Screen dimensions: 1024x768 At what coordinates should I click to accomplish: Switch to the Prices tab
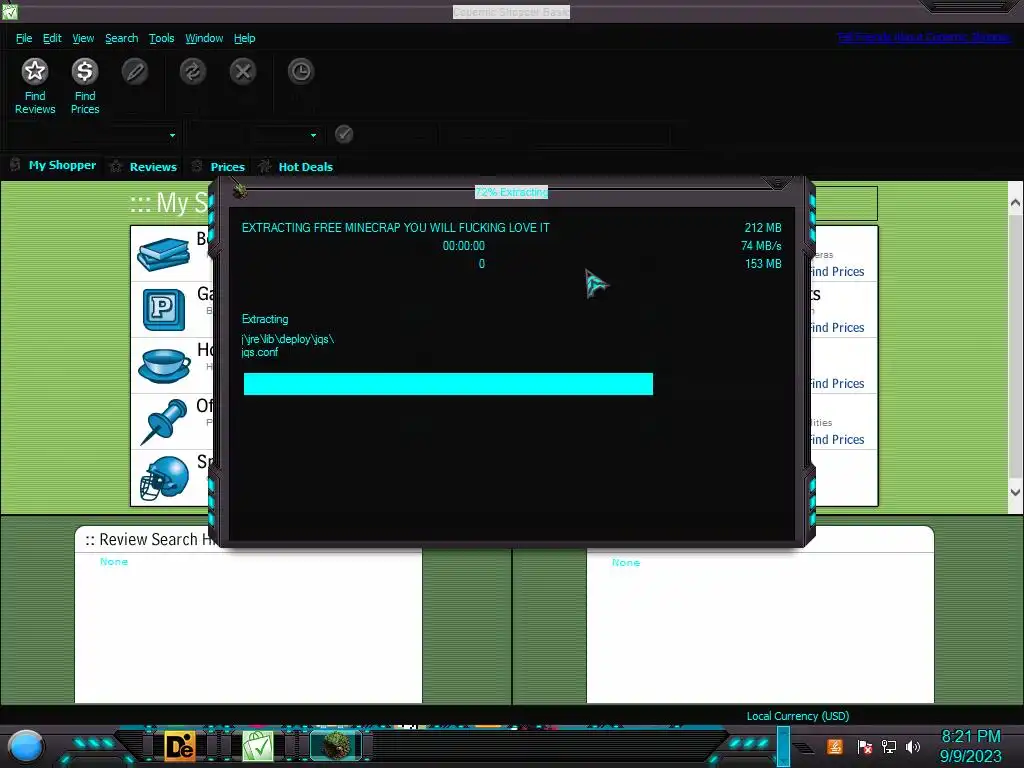[218, 167]
